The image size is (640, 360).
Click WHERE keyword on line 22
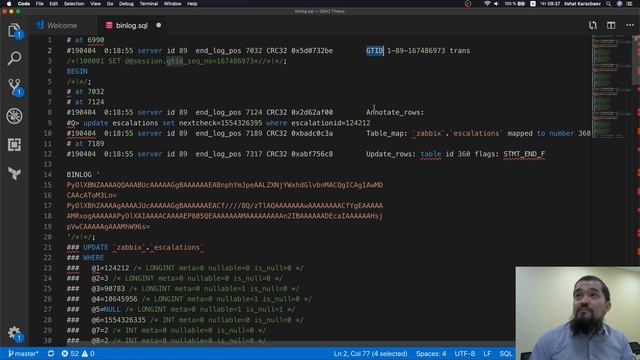tap(93, 258)
